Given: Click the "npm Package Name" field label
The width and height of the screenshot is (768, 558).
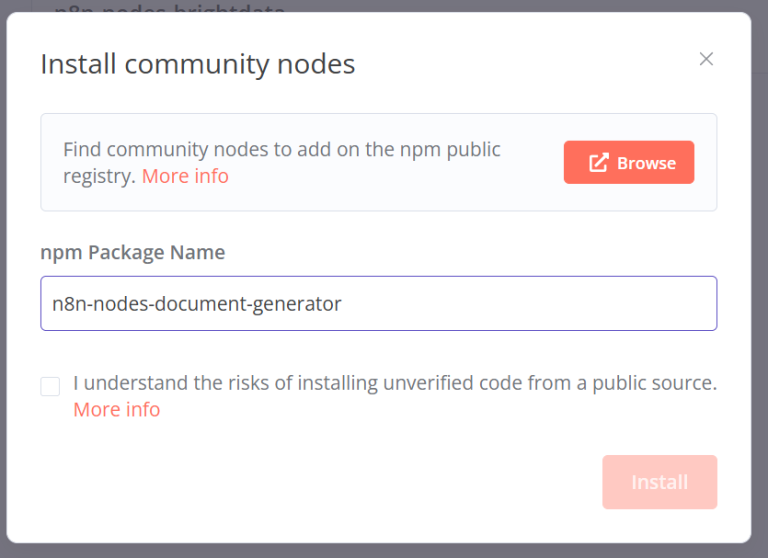Looking at the screenshot, I should coord(132,252).
